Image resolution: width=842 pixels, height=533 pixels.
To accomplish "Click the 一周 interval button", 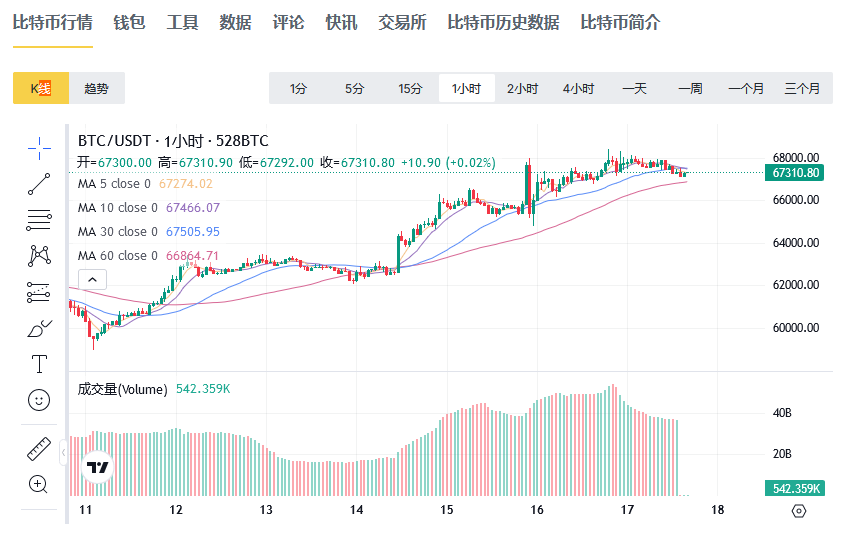I will pyautogui.click(x=690, y=89).
